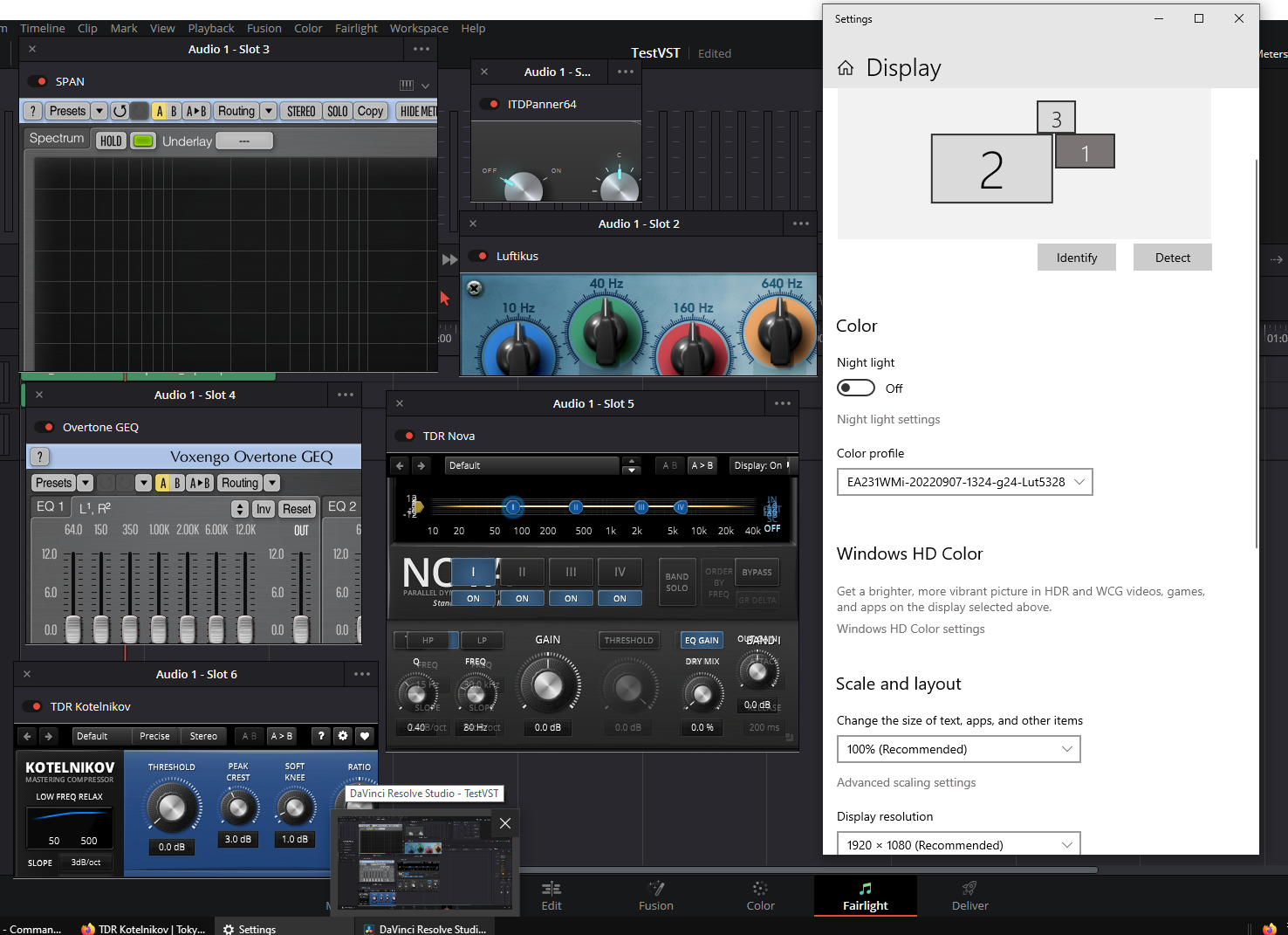This screenshot has width=1288, height=935.
Task: Close the Luftikus plugin screw icon
Action: coord(475,288)
